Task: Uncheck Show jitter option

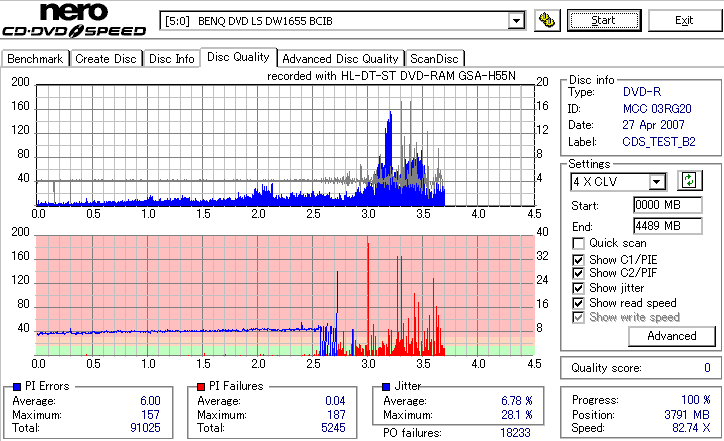Action: pyautogui.click(x=578, y=288)
